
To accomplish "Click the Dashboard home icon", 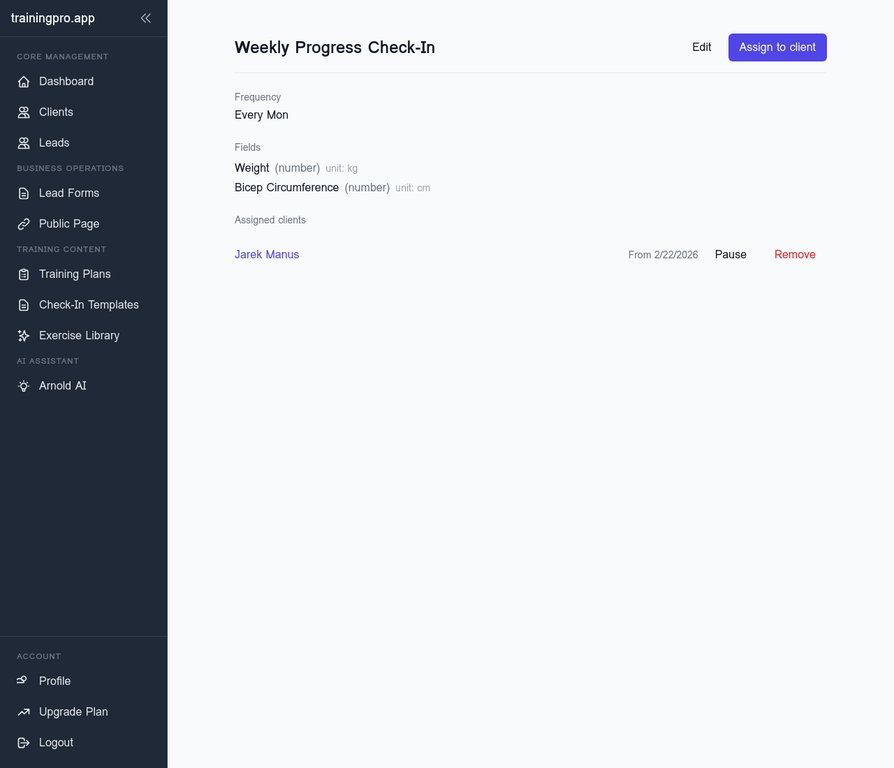I will click(23, 82).
